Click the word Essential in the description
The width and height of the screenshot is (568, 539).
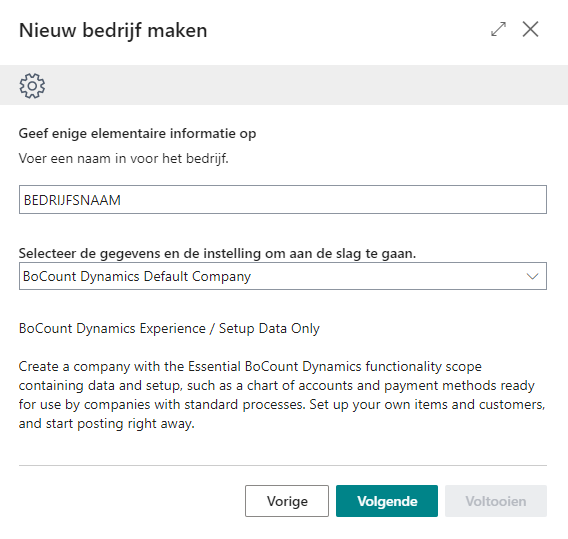214,367
